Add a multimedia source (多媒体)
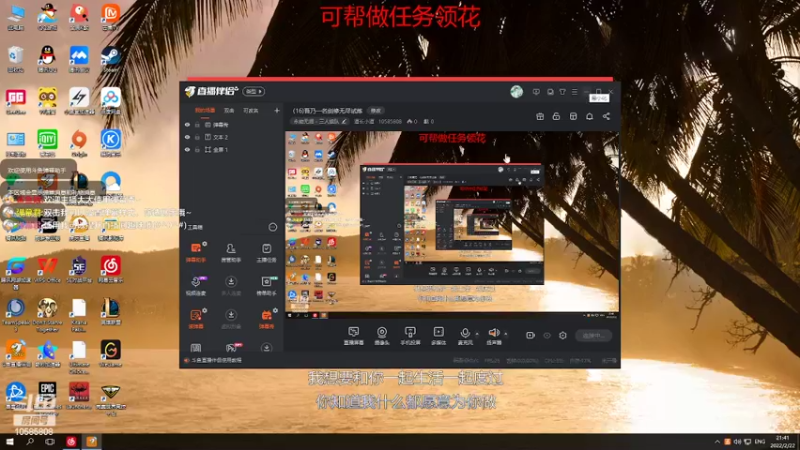This screenshot has height=450, width=800. [x=438, y=336]
